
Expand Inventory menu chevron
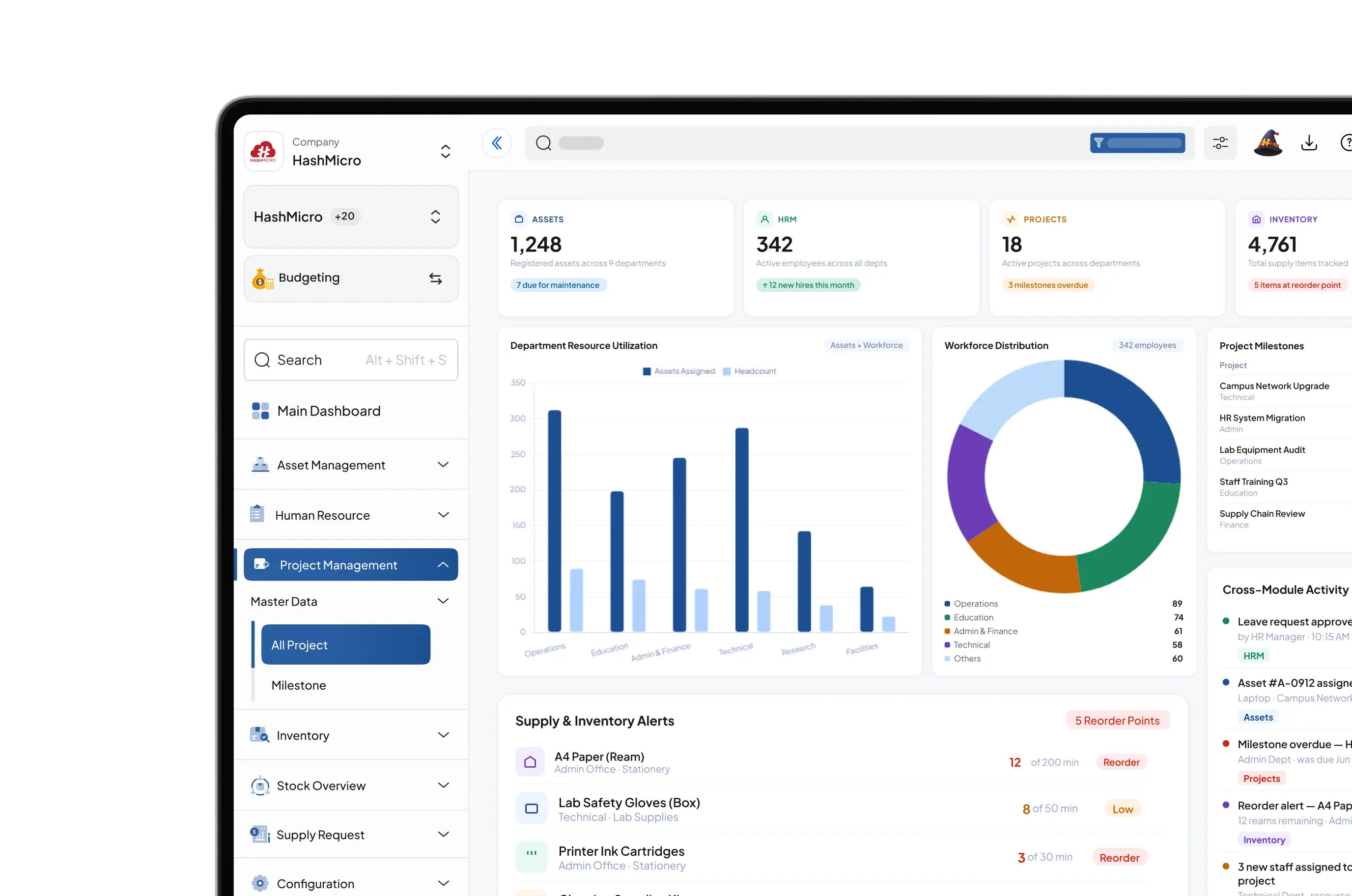[443, 735]
